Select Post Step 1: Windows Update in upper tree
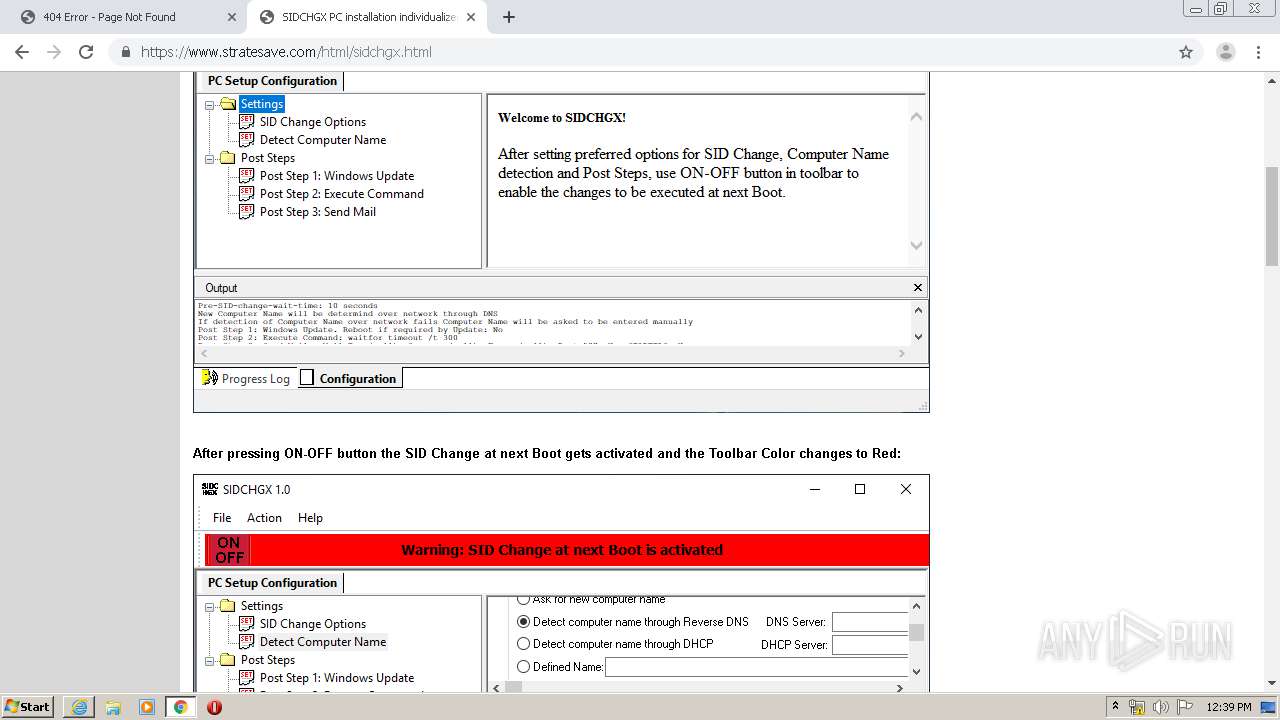The width and height of the screenshot is (1280, 720). [337, 176]
